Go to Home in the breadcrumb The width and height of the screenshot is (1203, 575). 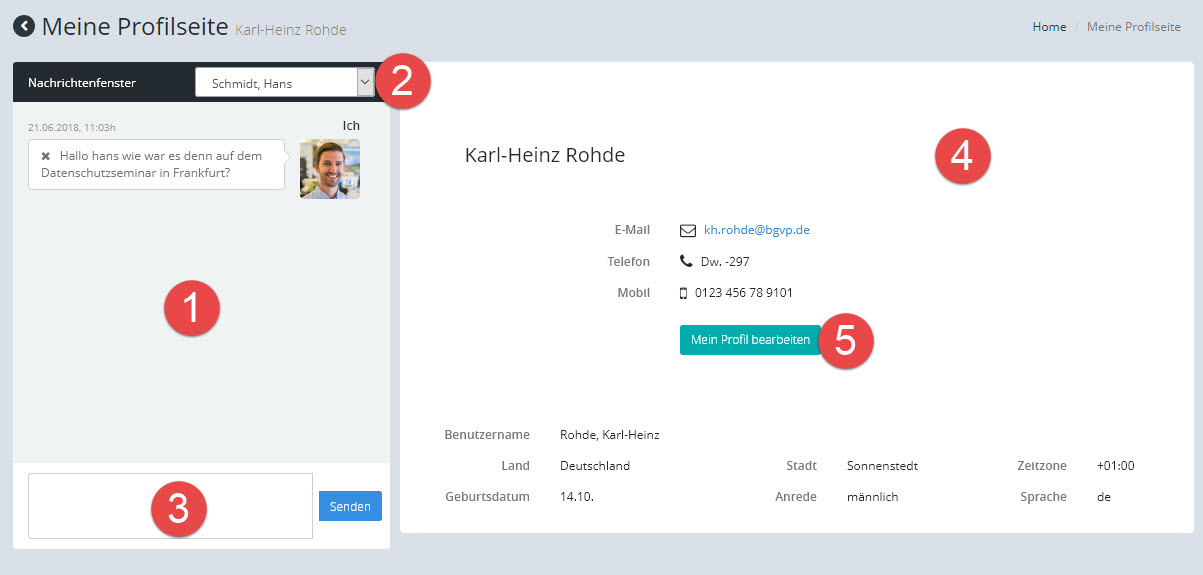1049,27
